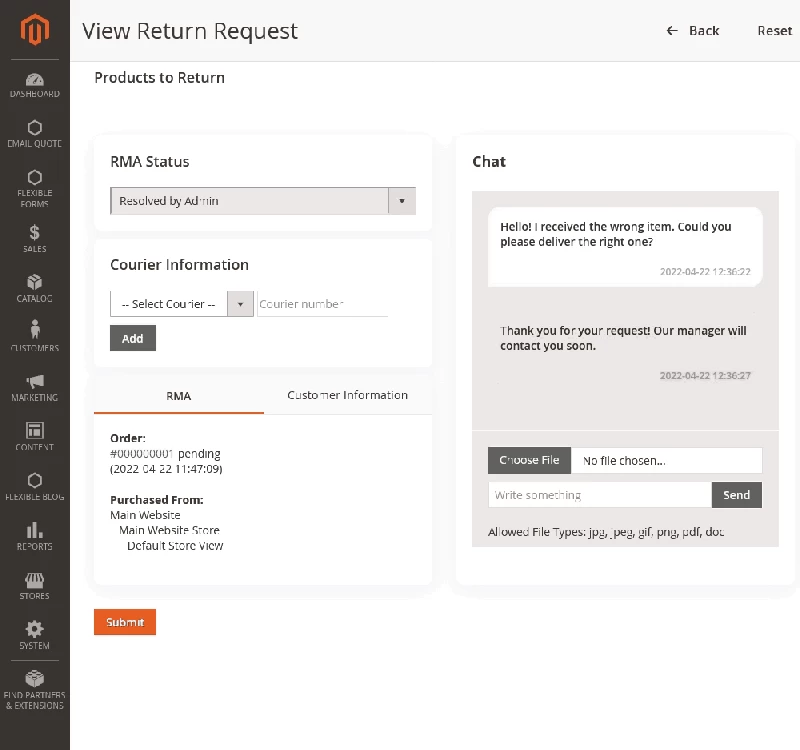Open the RMA Status dropdown

click(x=263, y=201)
